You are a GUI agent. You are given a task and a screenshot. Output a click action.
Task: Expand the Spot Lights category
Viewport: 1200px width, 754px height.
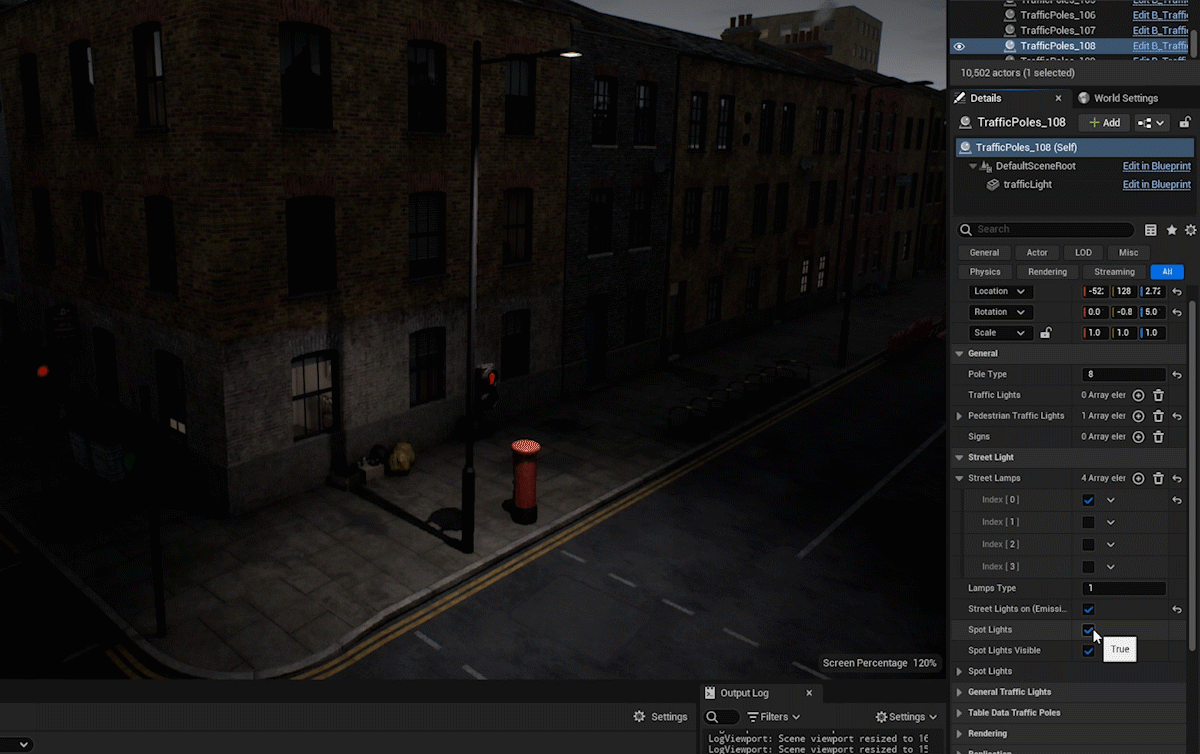coord(959,671)
